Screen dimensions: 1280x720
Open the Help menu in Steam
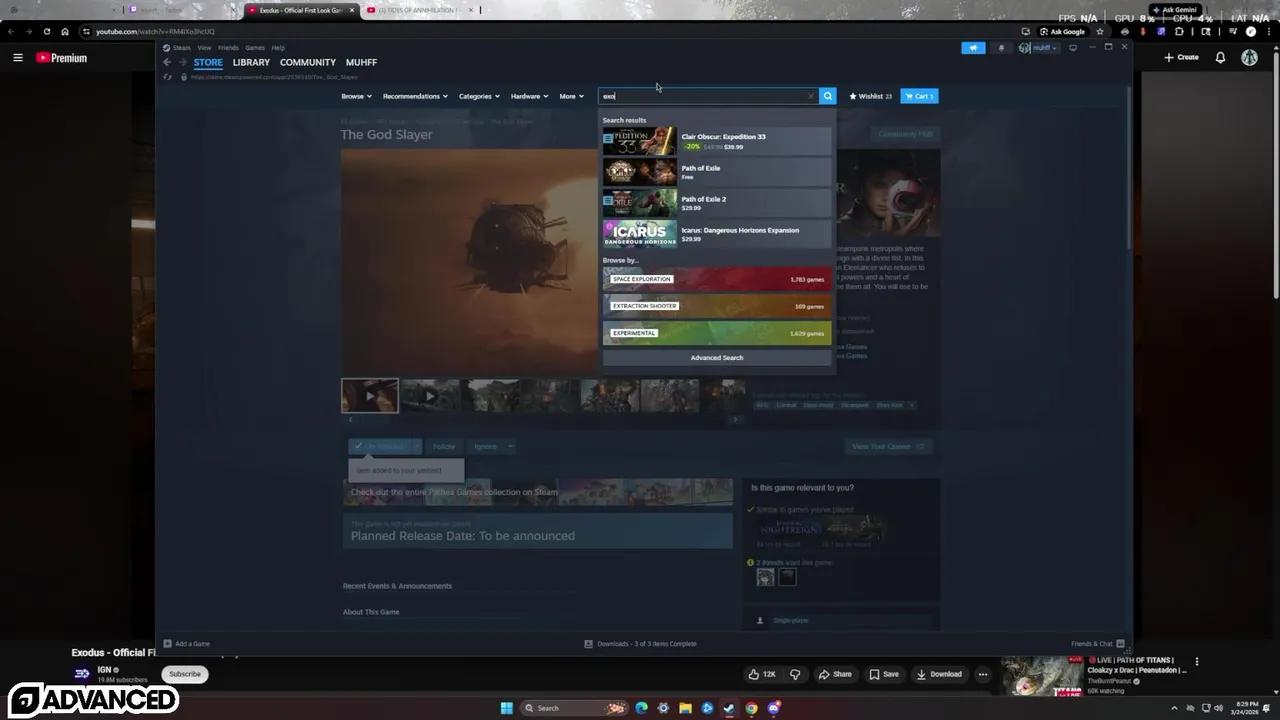coord(278,48)
